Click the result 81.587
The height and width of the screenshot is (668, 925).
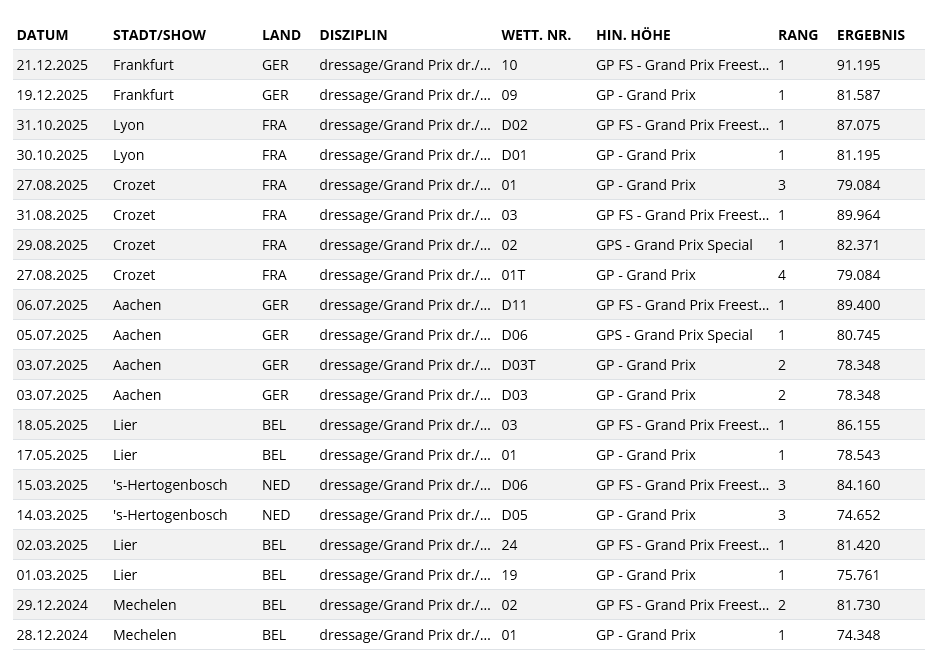pyautogui.click(x=858, y=95)
